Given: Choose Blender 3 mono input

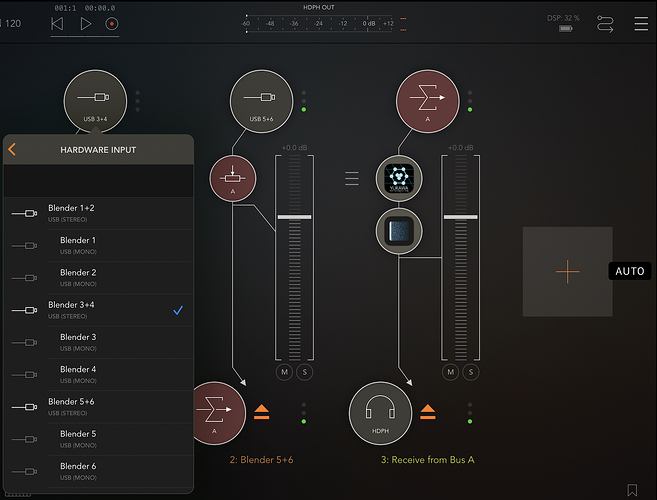Looking at the screenshot, I should click(x=99, y=342).
